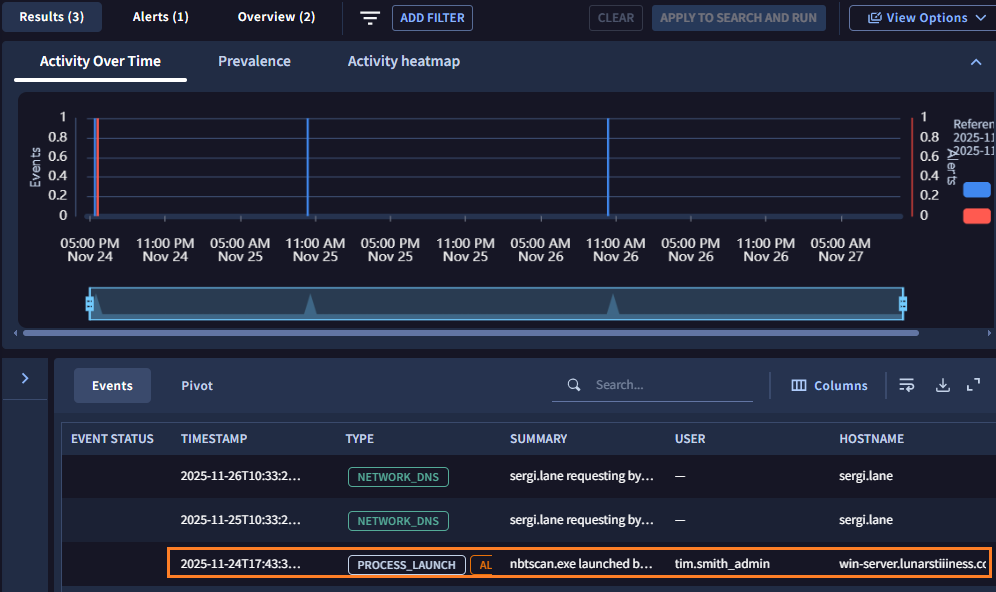Click the right time range slider handle

[x=902, y=303]
